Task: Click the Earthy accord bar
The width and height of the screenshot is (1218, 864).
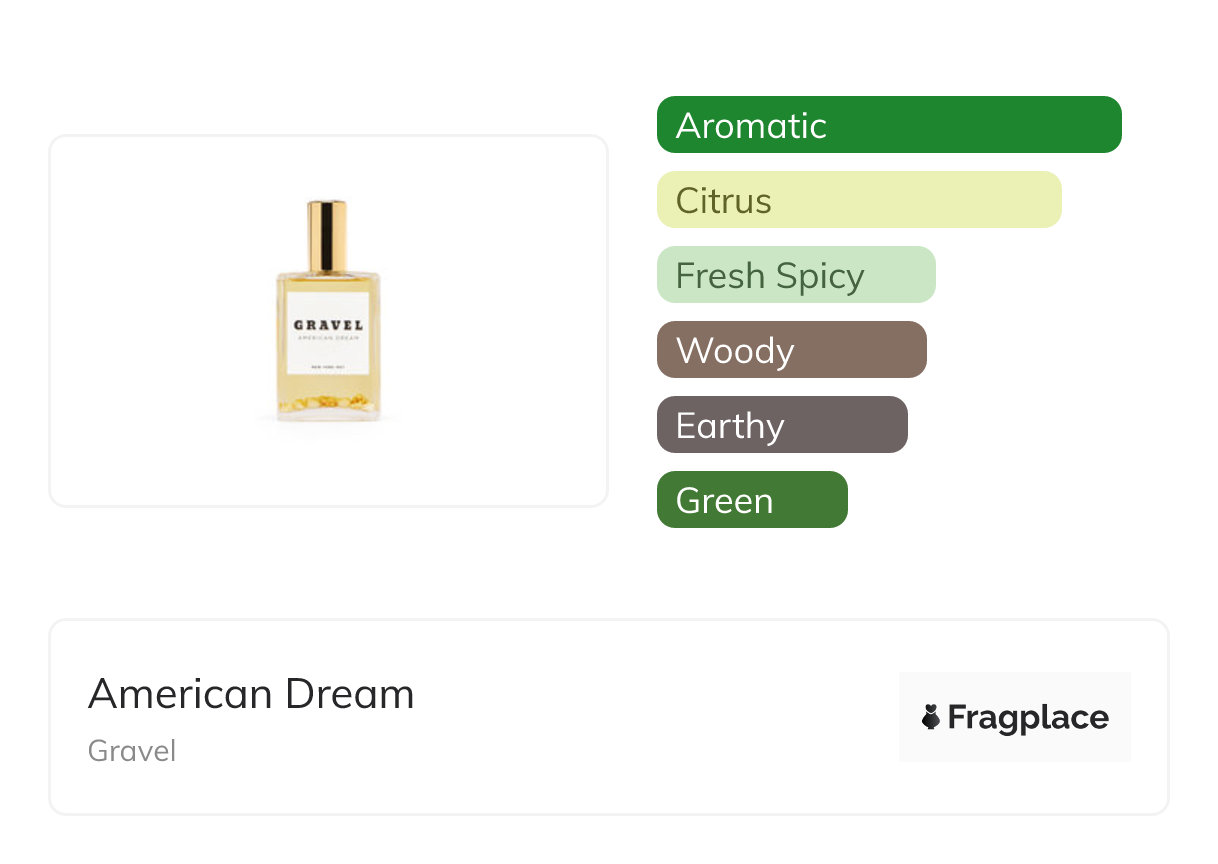Action: (781, 425)
